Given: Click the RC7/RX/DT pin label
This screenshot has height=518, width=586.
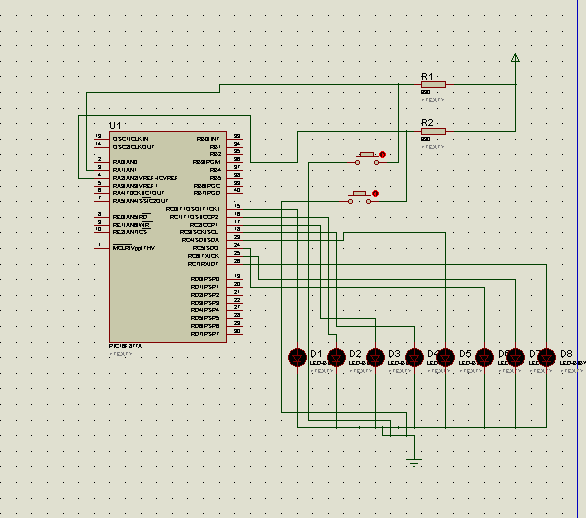Looking at the screenshot, I should pos(203,264).
